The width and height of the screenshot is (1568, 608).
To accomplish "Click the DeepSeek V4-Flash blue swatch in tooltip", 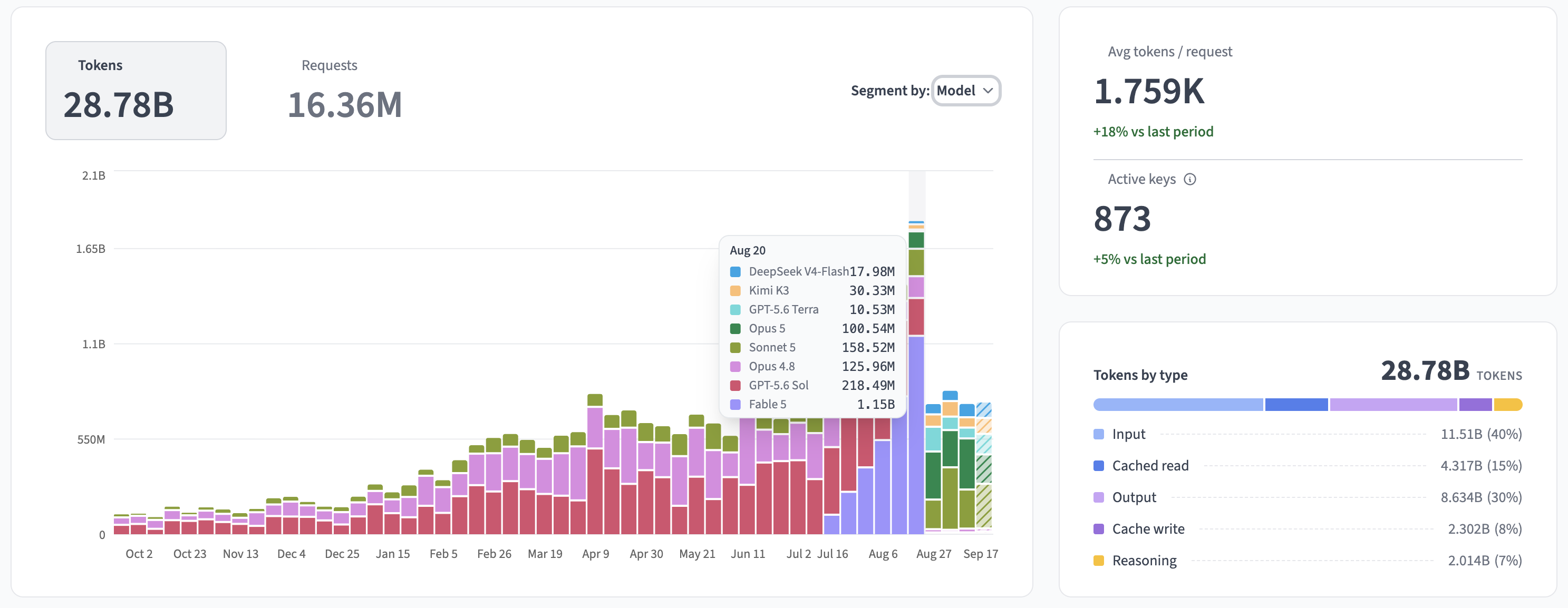I will [735, 272].
